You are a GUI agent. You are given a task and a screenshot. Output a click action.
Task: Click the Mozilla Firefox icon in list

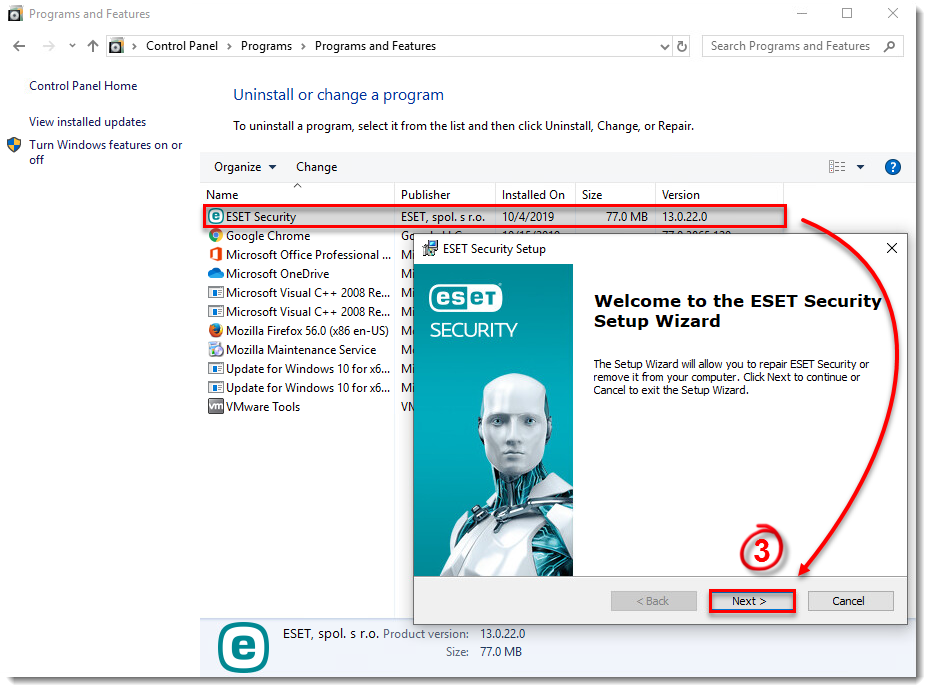216,330
